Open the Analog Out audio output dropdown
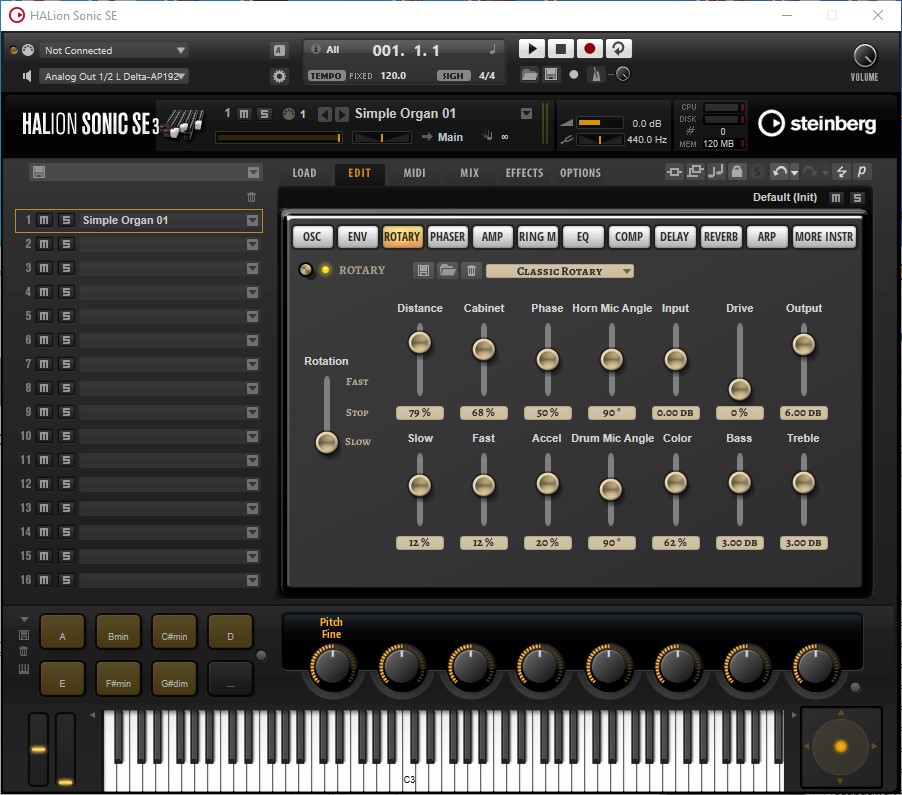The width and height of the screenshot is (902, 795). tap(114, 76)
